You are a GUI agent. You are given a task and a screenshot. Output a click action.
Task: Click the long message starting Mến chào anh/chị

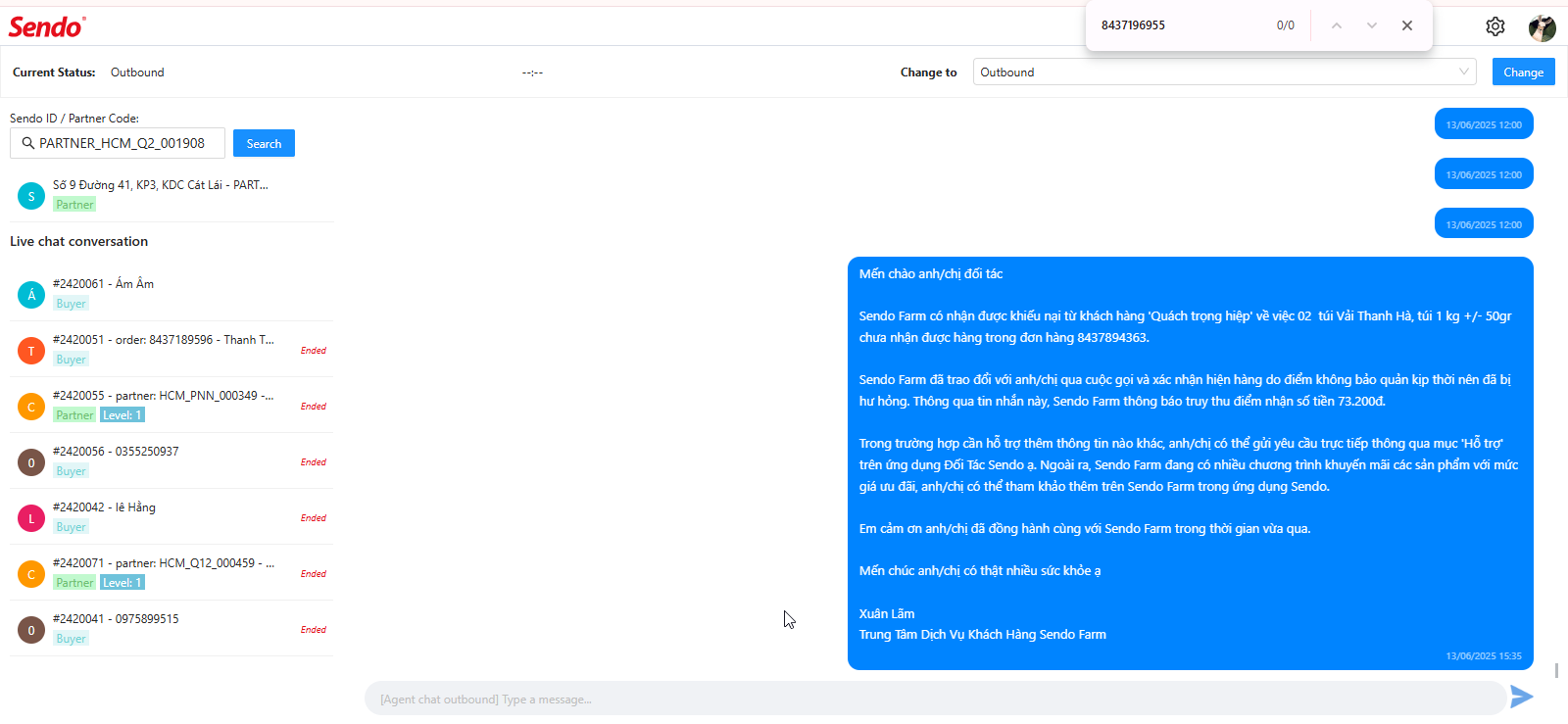click(1190, 463)
